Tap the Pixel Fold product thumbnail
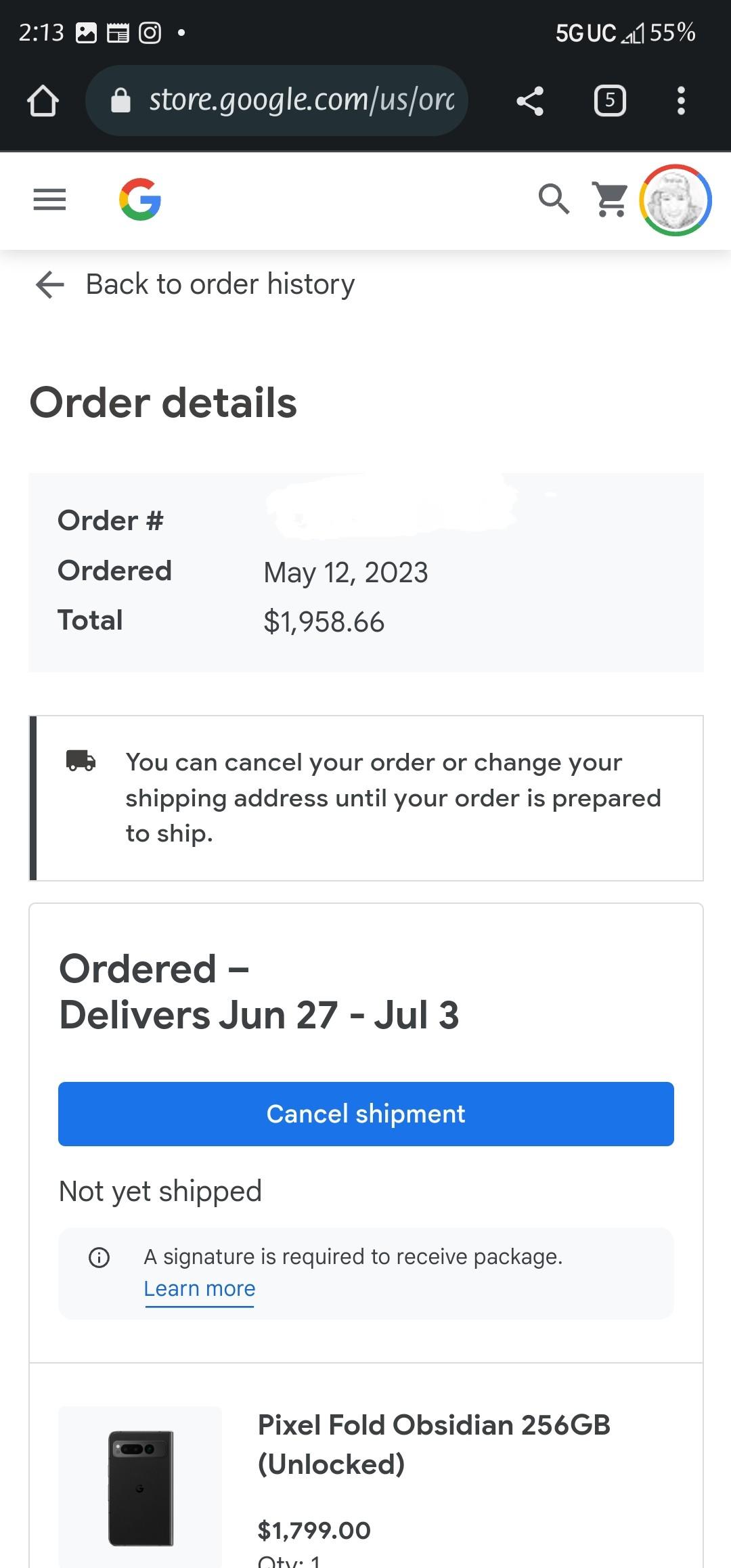The height and width of the screenshot is (1568, 731). (x=140, y=1487)
